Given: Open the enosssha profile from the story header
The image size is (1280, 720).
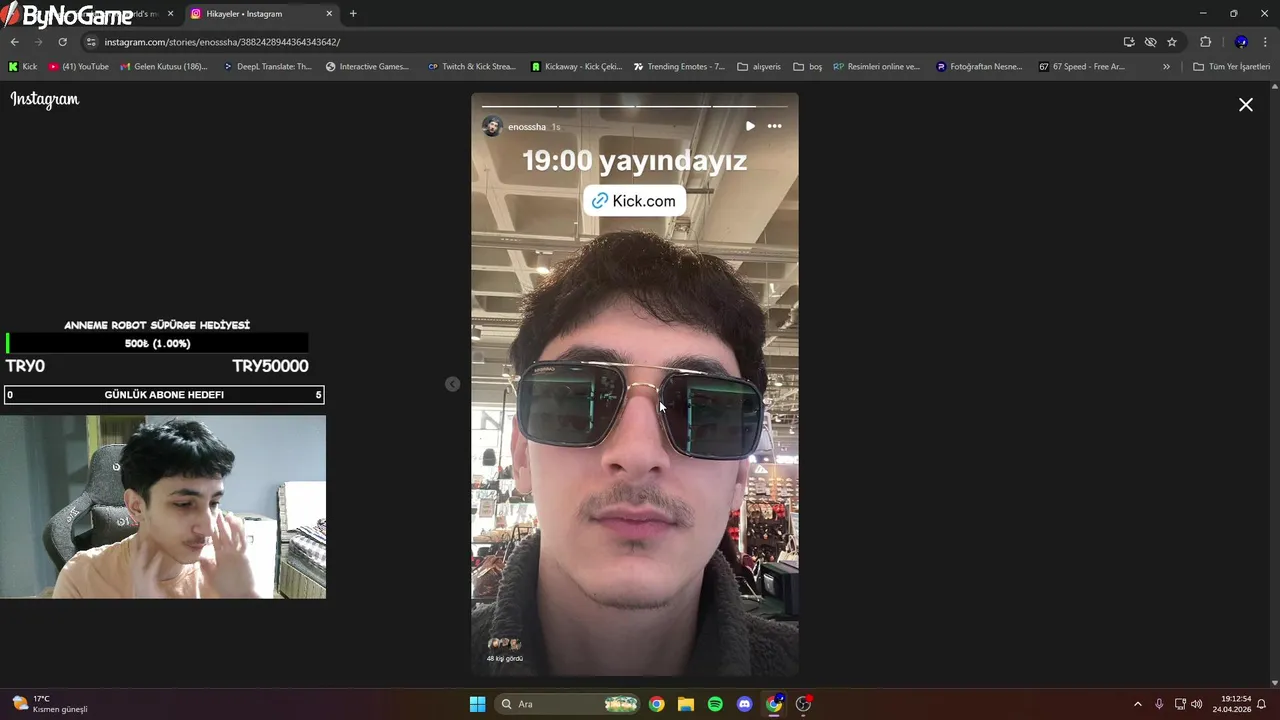Looking at the screenshot, I should pos(527,127).
